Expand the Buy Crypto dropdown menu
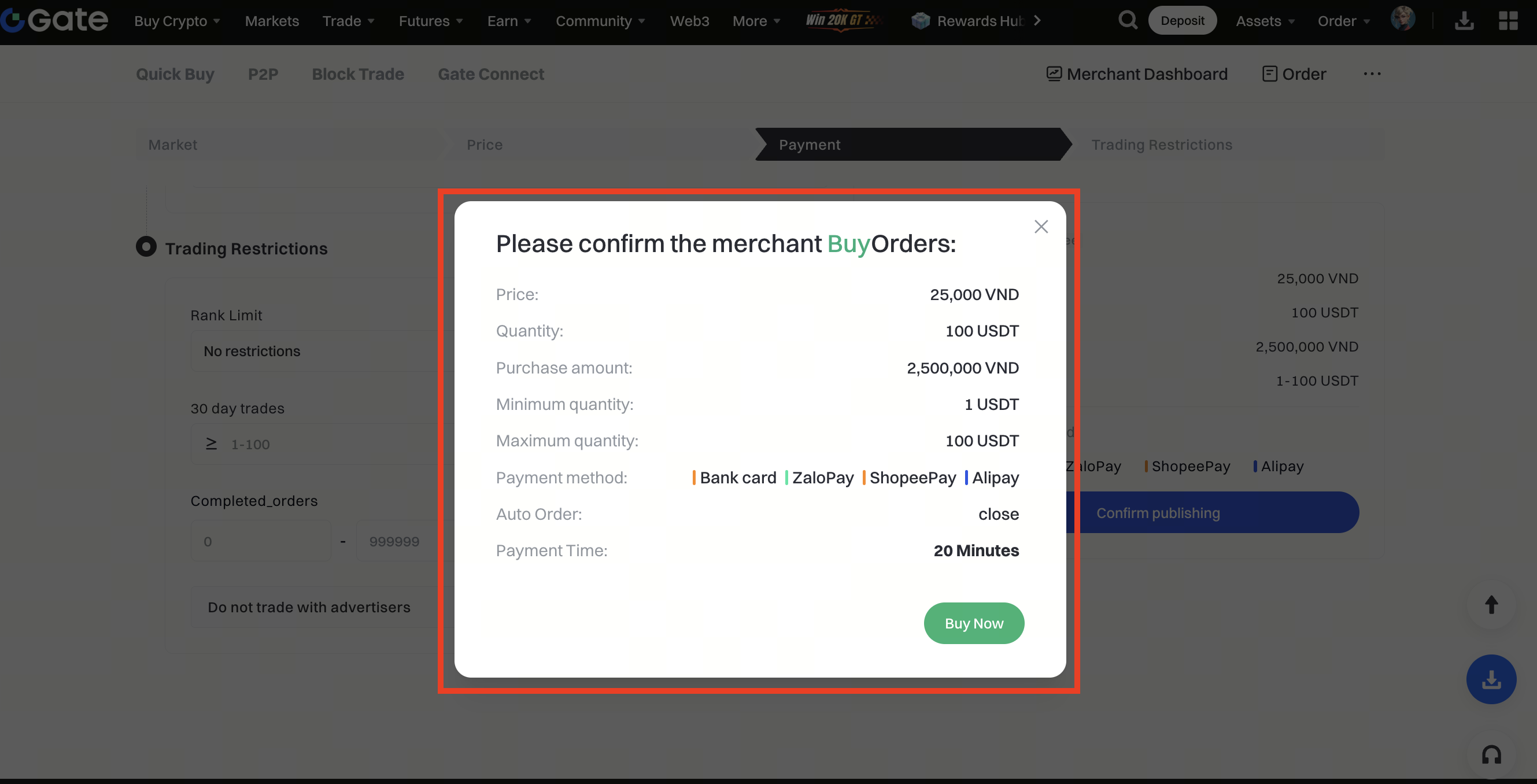1537x784 pixels. tap(177, 21)
